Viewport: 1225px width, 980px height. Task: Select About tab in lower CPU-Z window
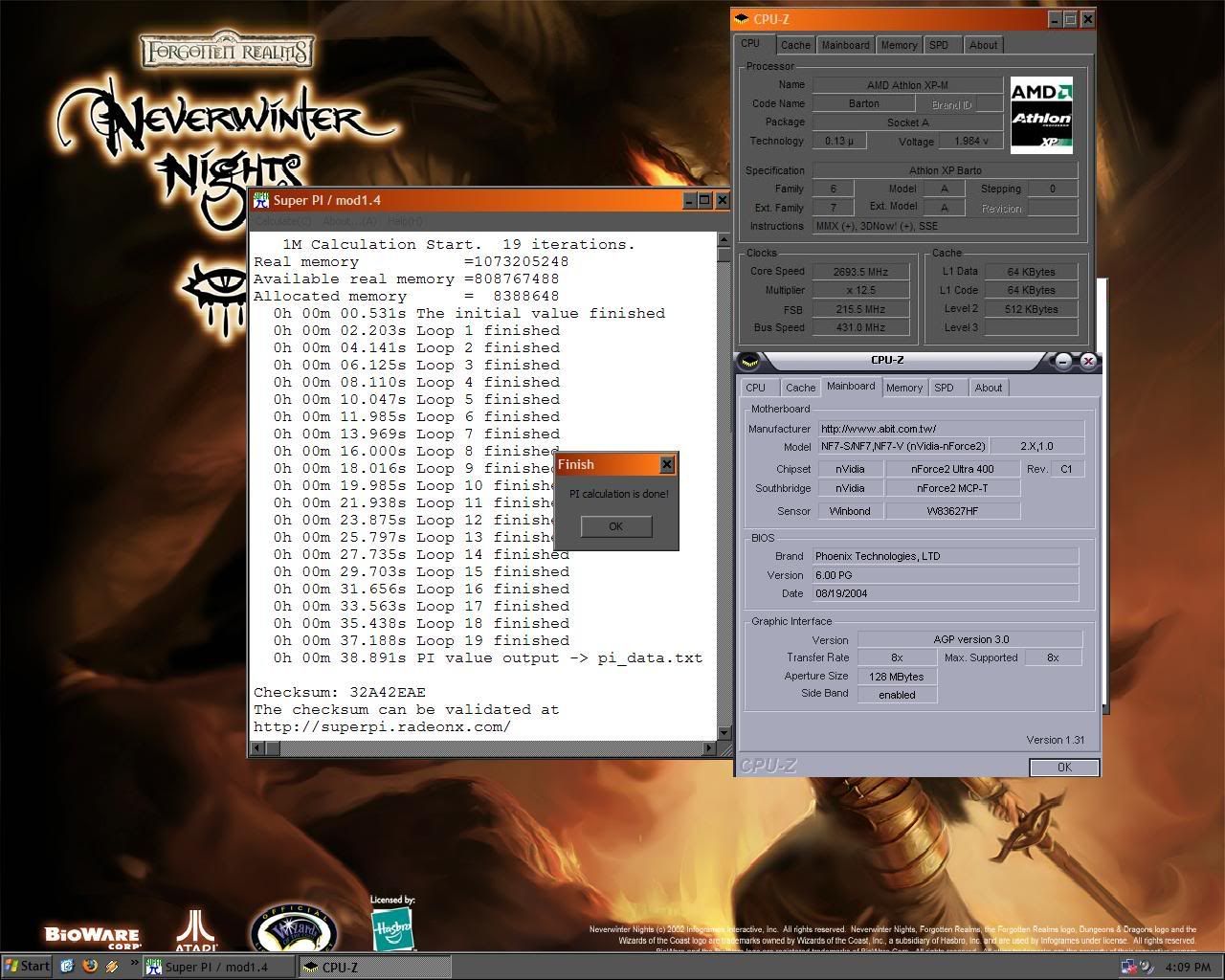pos(989,388)
